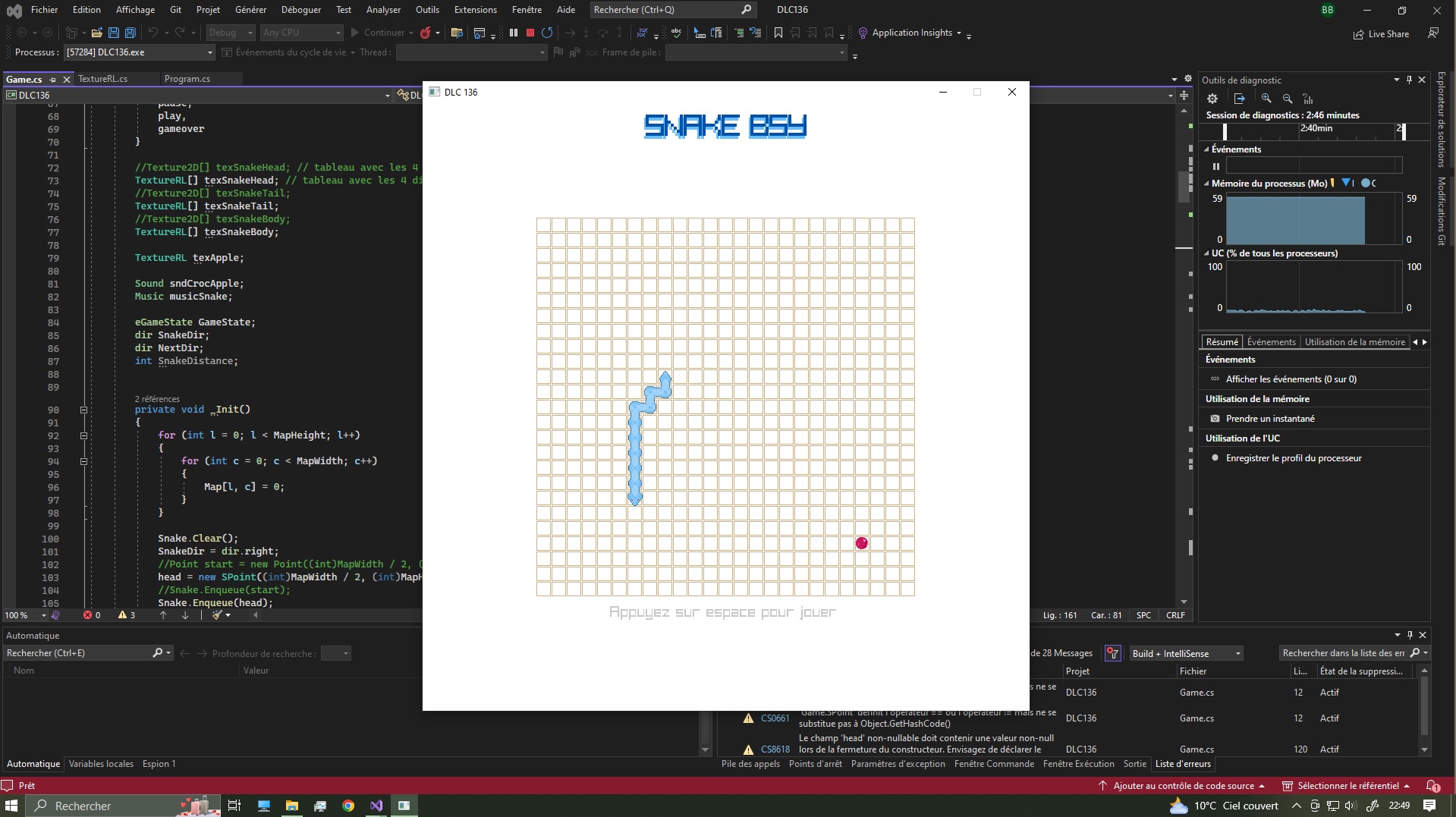Click the red error count icon

(87, 615)
